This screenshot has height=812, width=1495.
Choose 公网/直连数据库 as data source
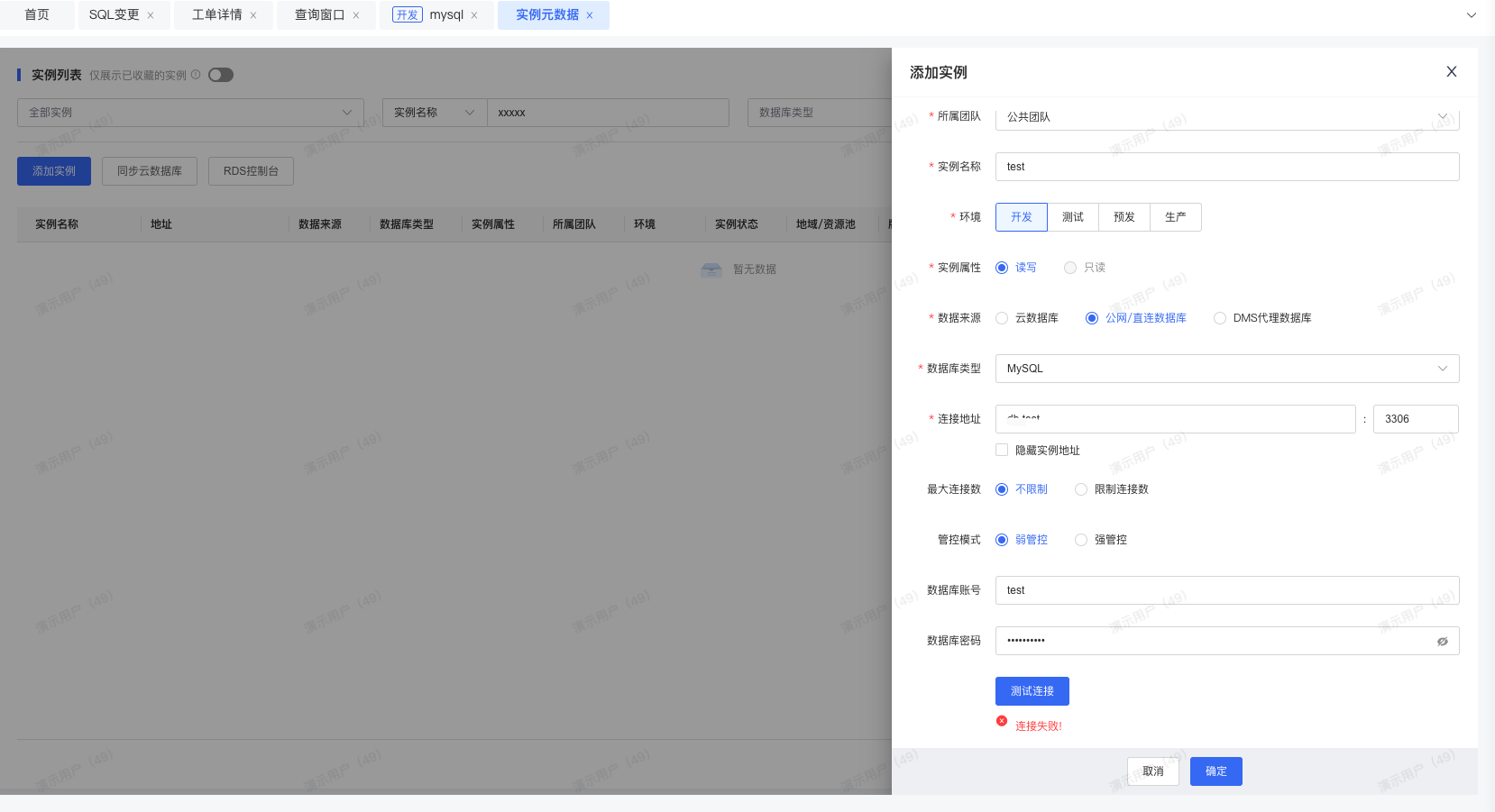click(1092, 318)
